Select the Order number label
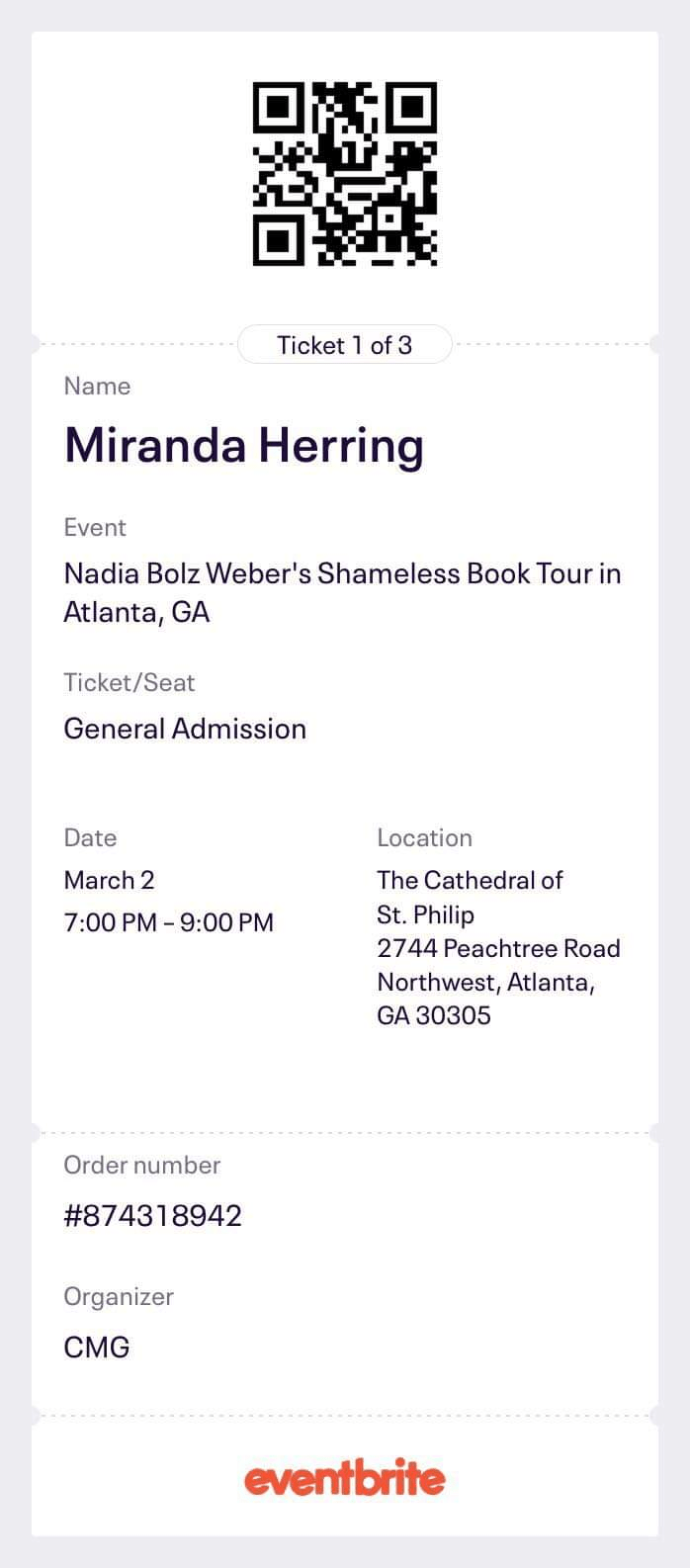 141,1165
